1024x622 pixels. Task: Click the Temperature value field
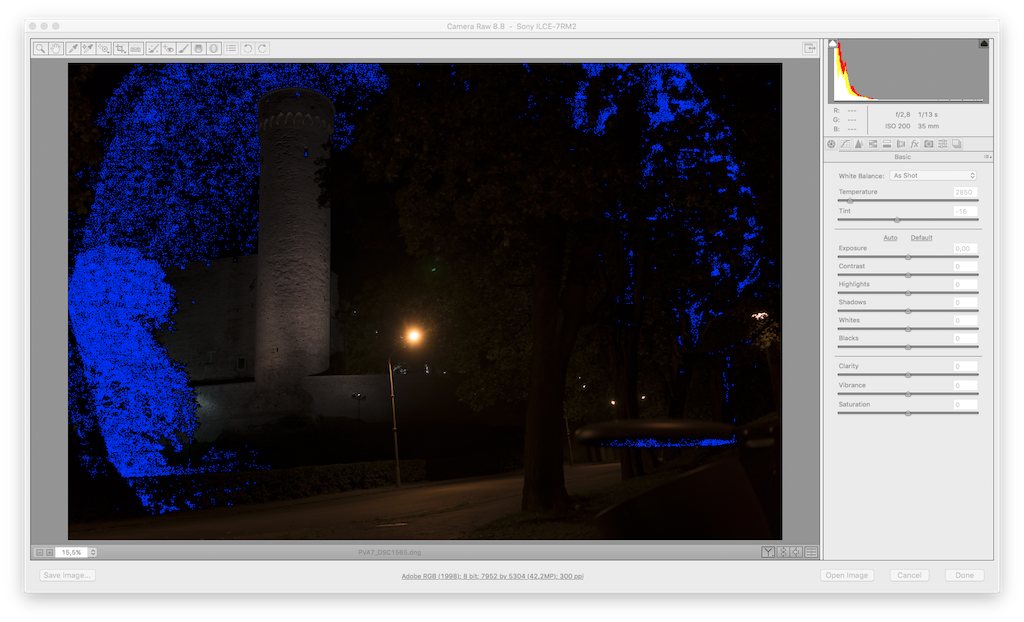(964, 192)
